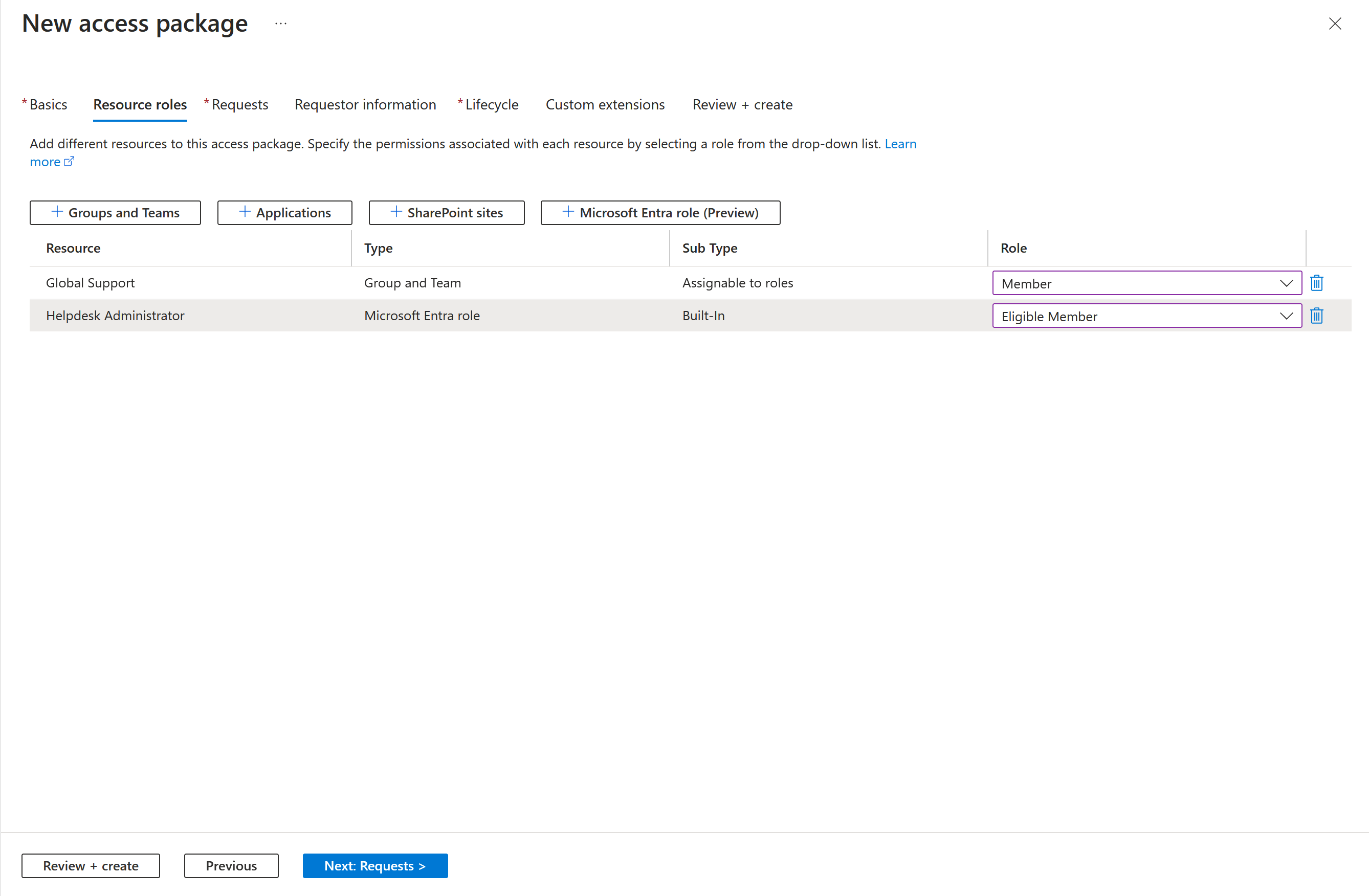Click the Requestor information tab
This screenshot has width=1369, height=896.
[365, 103]
